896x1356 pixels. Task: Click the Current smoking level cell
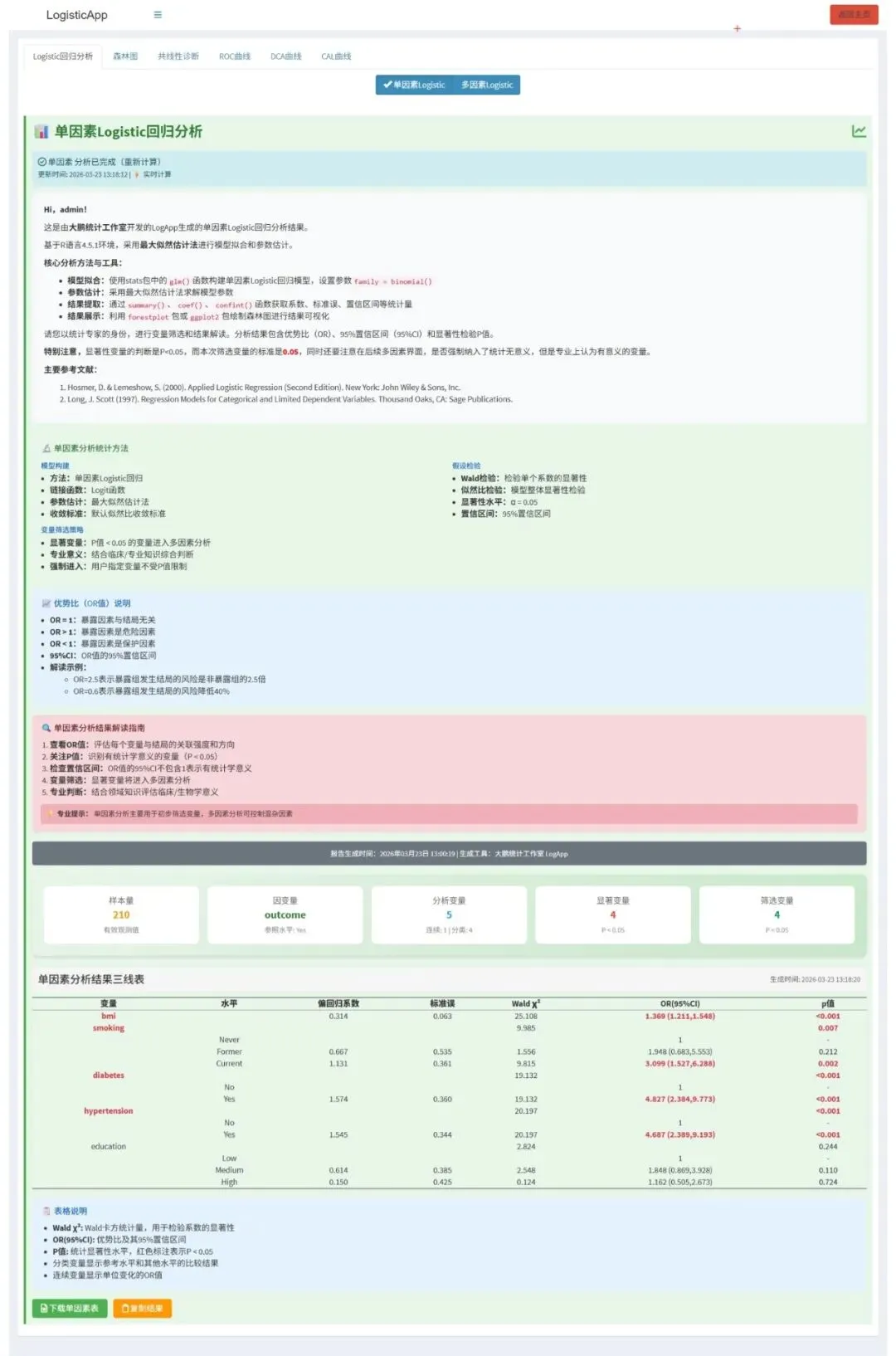(x=229, y=1063)
